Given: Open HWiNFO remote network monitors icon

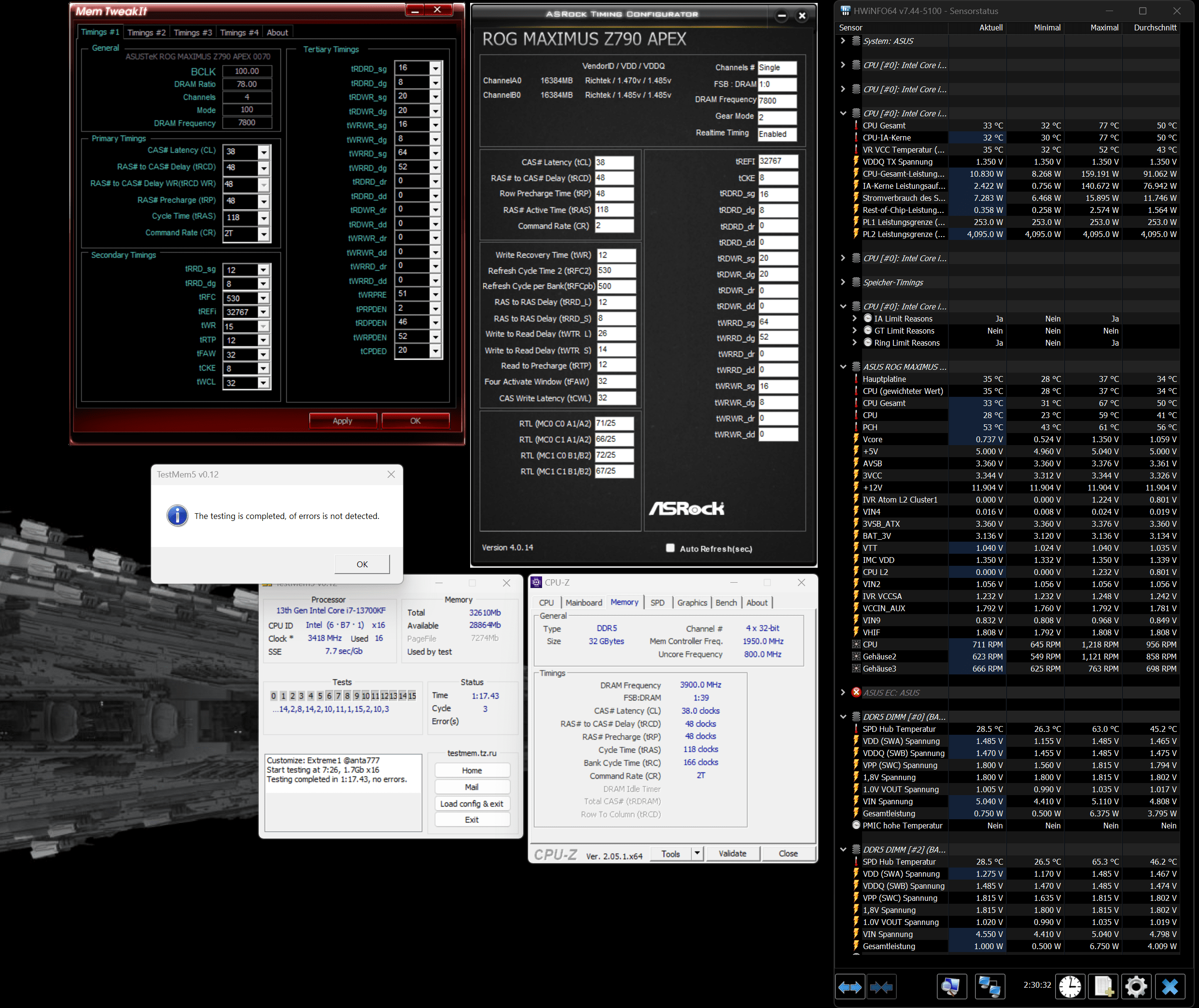Looking at the screenshot, I should [990, 987].
